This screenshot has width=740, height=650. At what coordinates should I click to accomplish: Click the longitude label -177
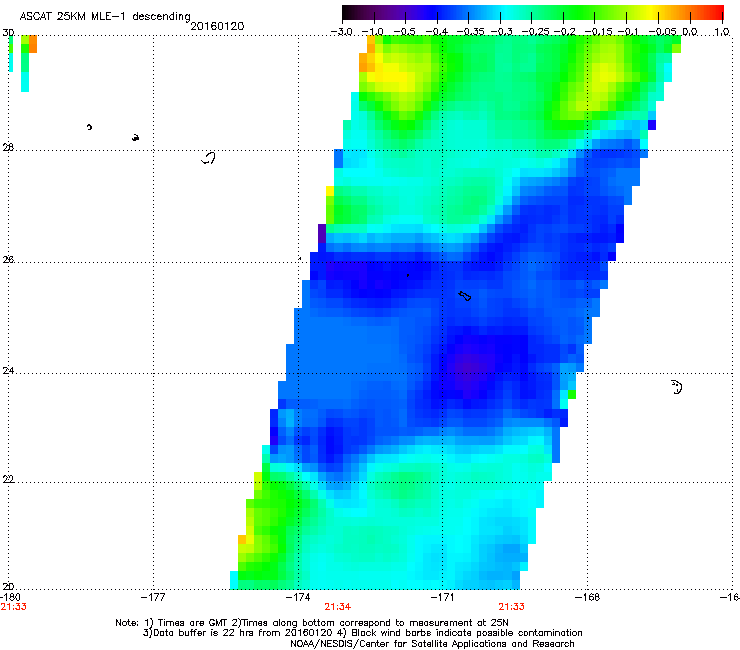(x=153, y=597)
